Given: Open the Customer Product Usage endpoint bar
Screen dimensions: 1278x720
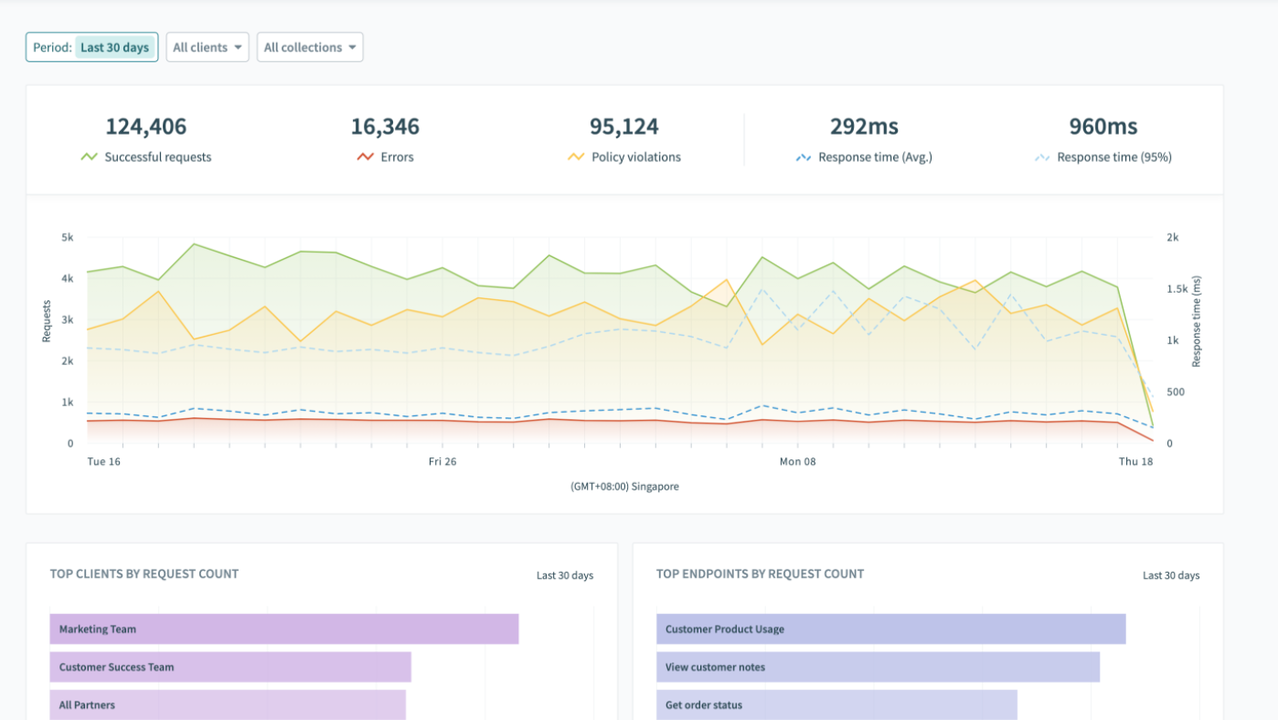Looking at the screenshot, I should [x=890, y=629].
